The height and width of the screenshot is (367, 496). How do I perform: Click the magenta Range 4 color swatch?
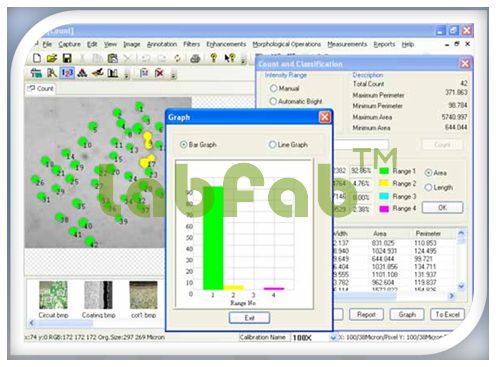[x=384, y=209]
